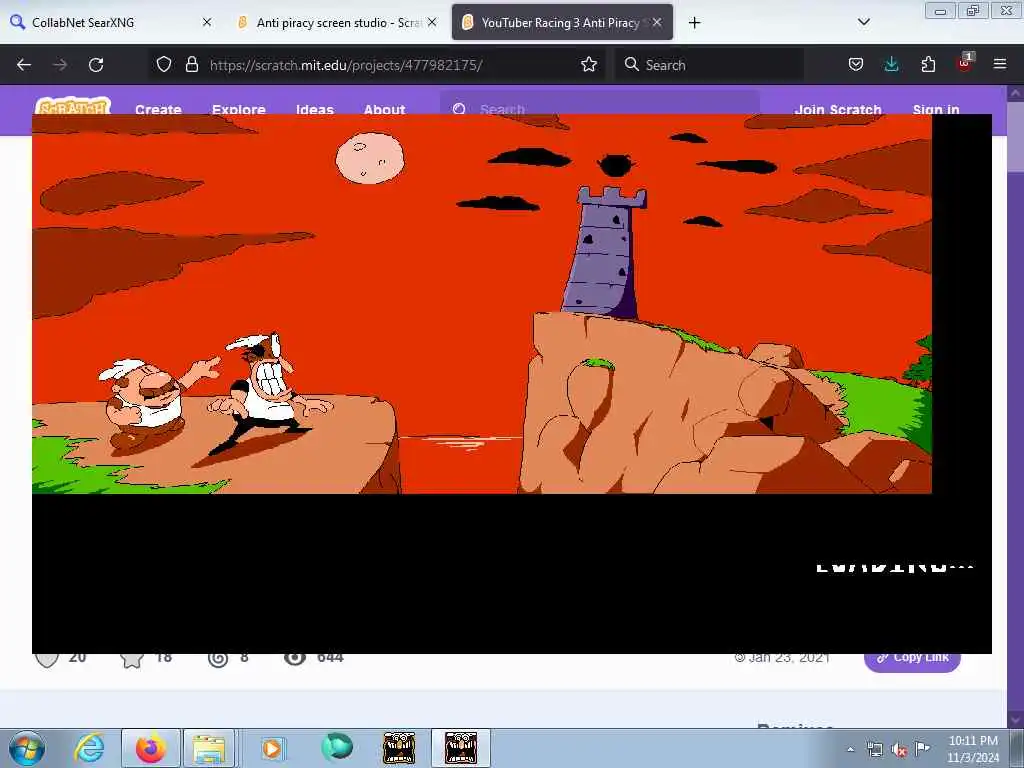Click the green round taskbar icon
The width and height of the screenshot is (1024, 768).
pos(337,747)
